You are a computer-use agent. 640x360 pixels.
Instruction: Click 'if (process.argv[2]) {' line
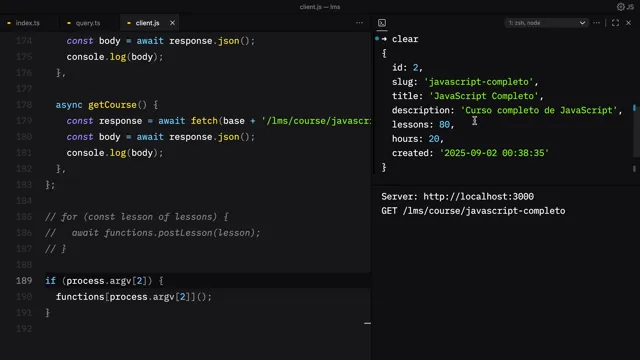pyautogui.click(x=104, y=281)
